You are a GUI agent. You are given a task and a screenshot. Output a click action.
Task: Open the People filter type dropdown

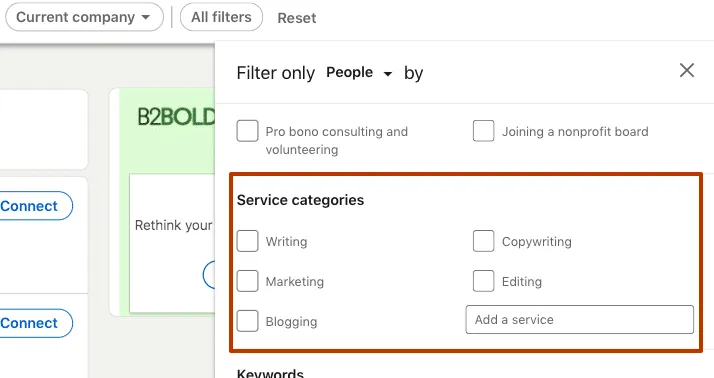point(359,72)
